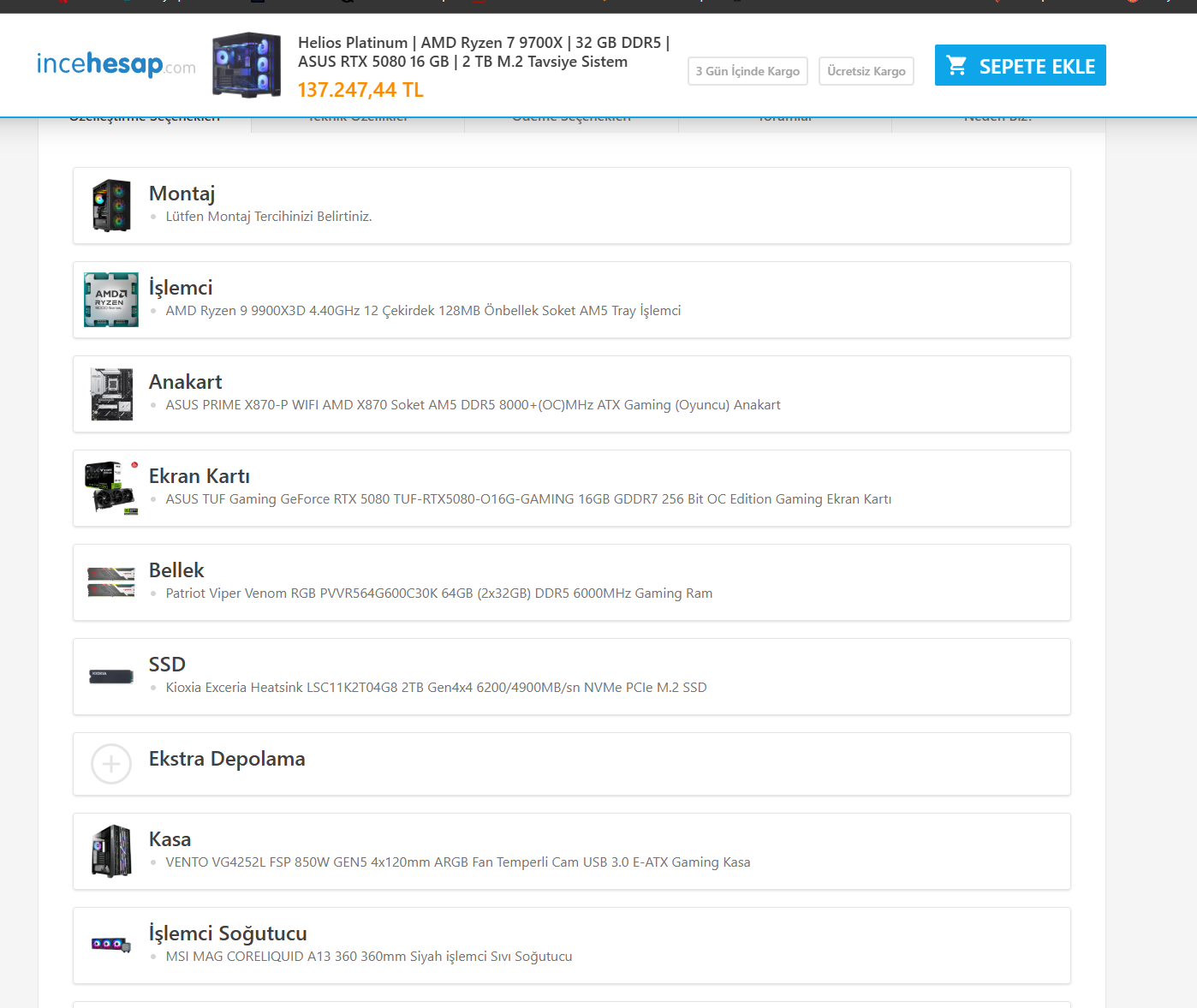Expand the Montaj section

pos(572,206)
